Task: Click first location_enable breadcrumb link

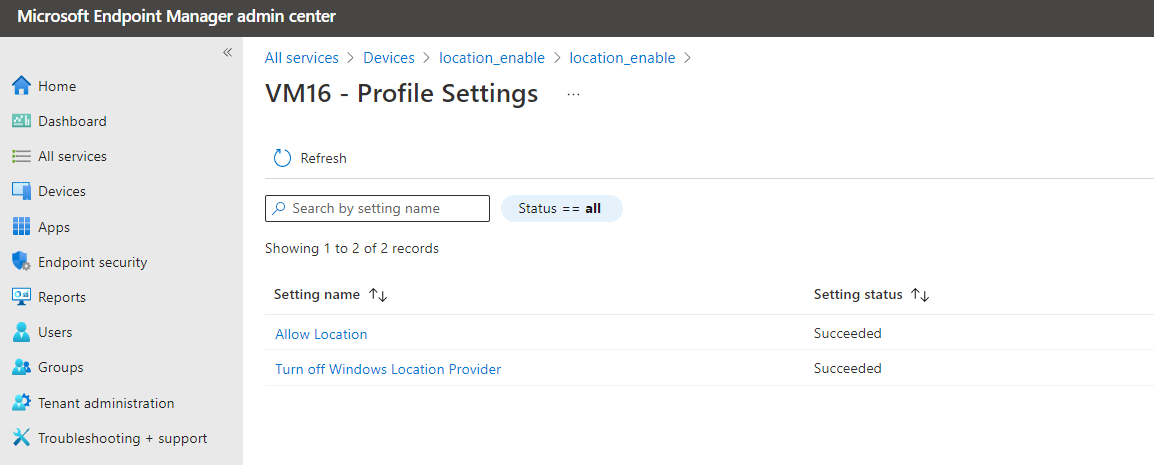Action: pyautogui.click(x=492, y=57)
